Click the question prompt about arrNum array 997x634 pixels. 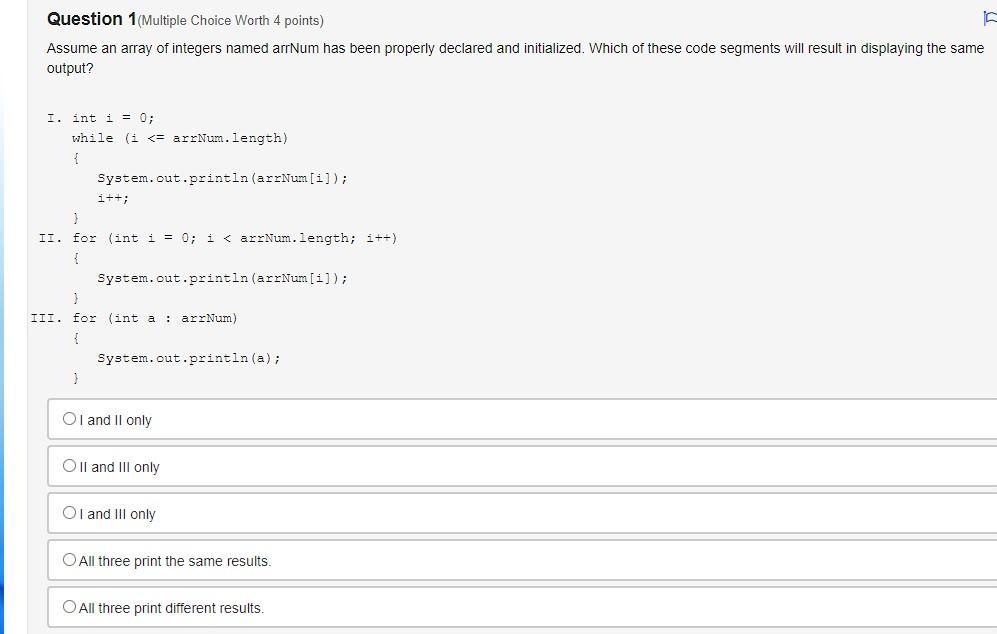click(500, 56)
